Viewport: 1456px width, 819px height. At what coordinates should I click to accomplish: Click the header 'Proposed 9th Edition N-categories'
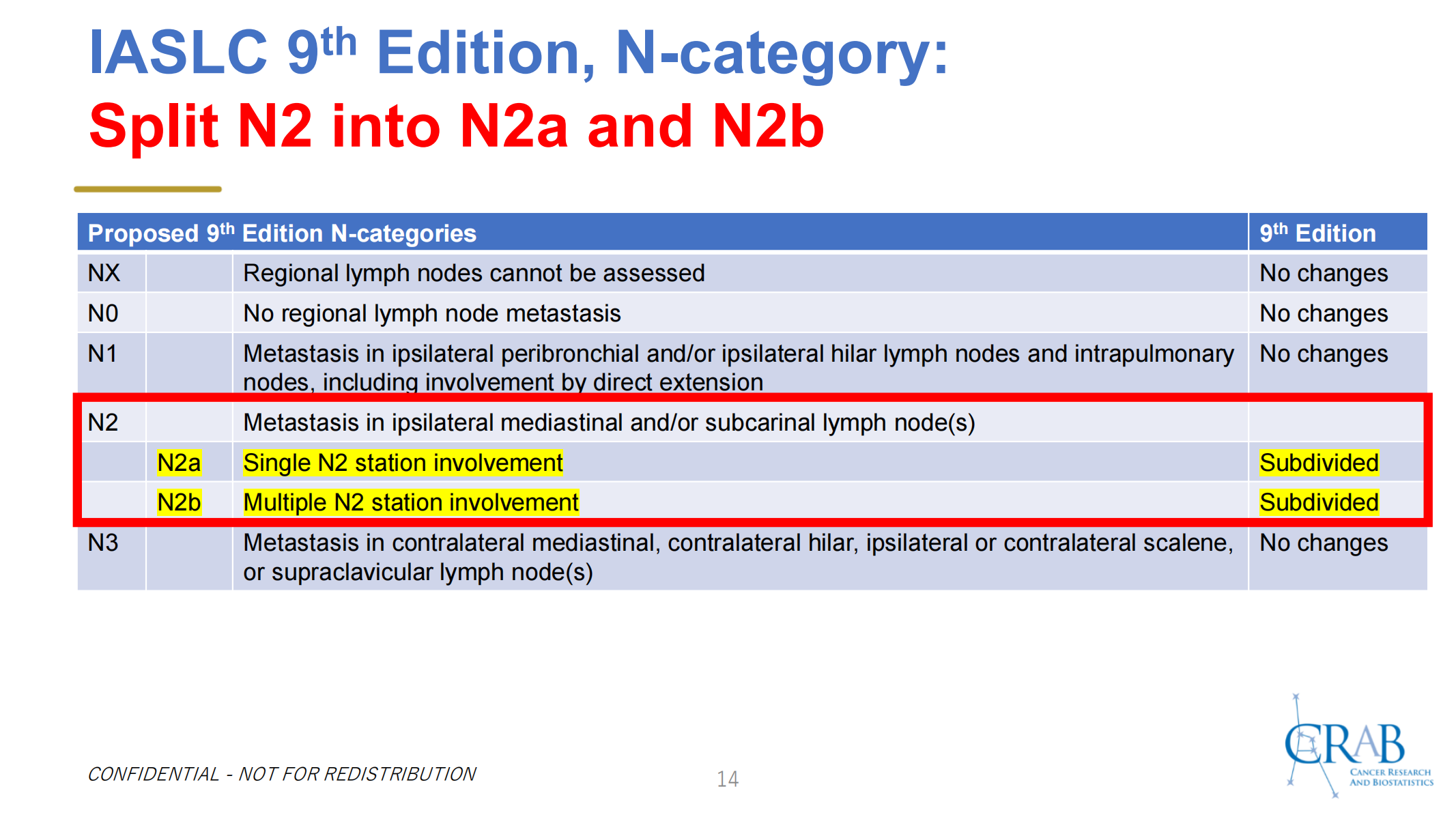click(x=282, y=233)
